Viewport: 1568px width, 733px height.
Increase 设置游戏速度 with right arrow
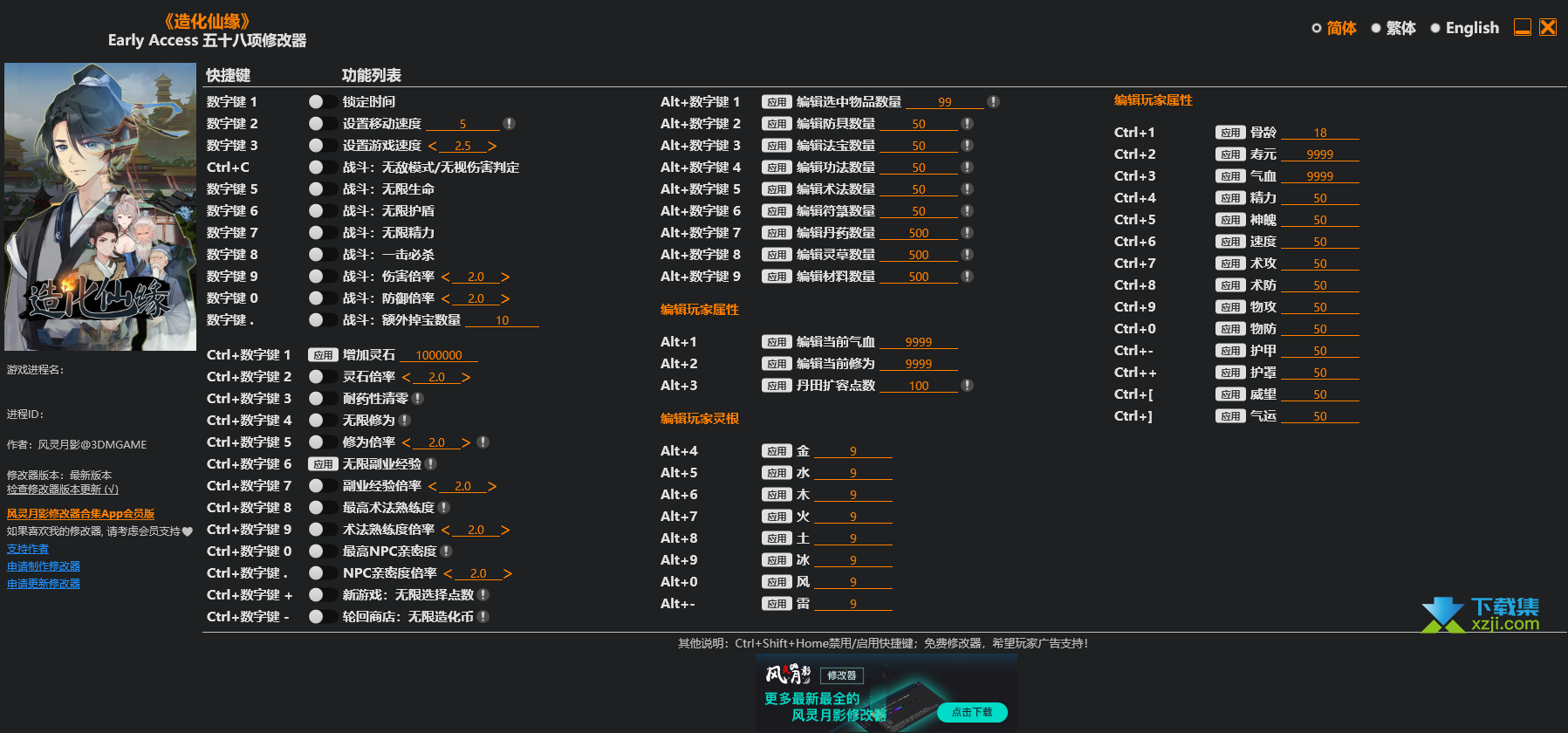492,146
